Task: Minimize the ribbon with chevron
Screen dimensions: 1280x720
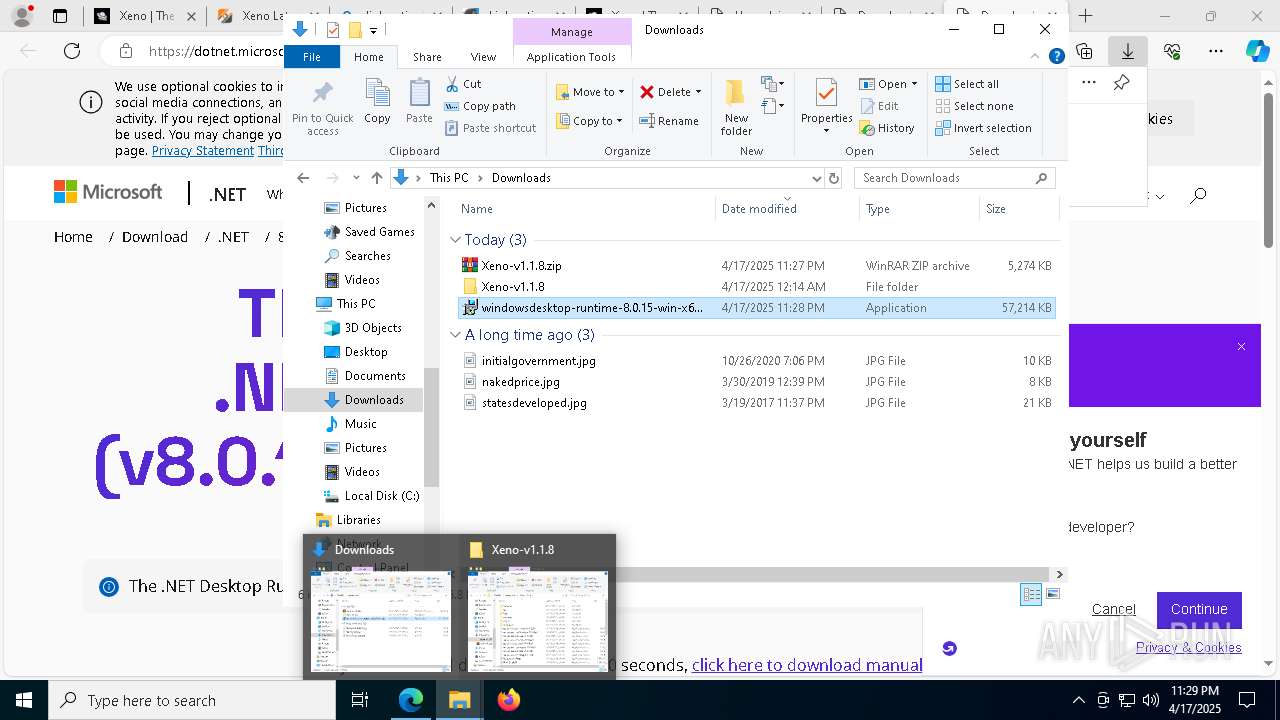Action: point(1036,57)
